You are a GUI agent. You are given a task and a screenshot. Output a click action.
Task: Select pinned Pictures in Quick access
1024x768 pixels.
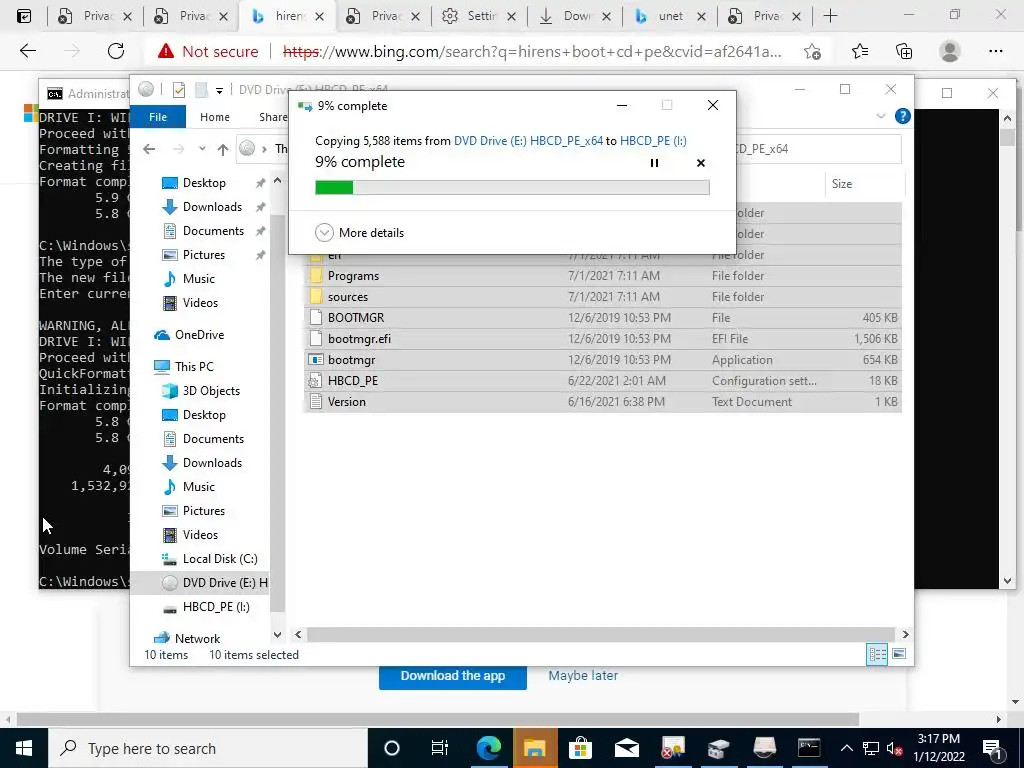point(204,255)
